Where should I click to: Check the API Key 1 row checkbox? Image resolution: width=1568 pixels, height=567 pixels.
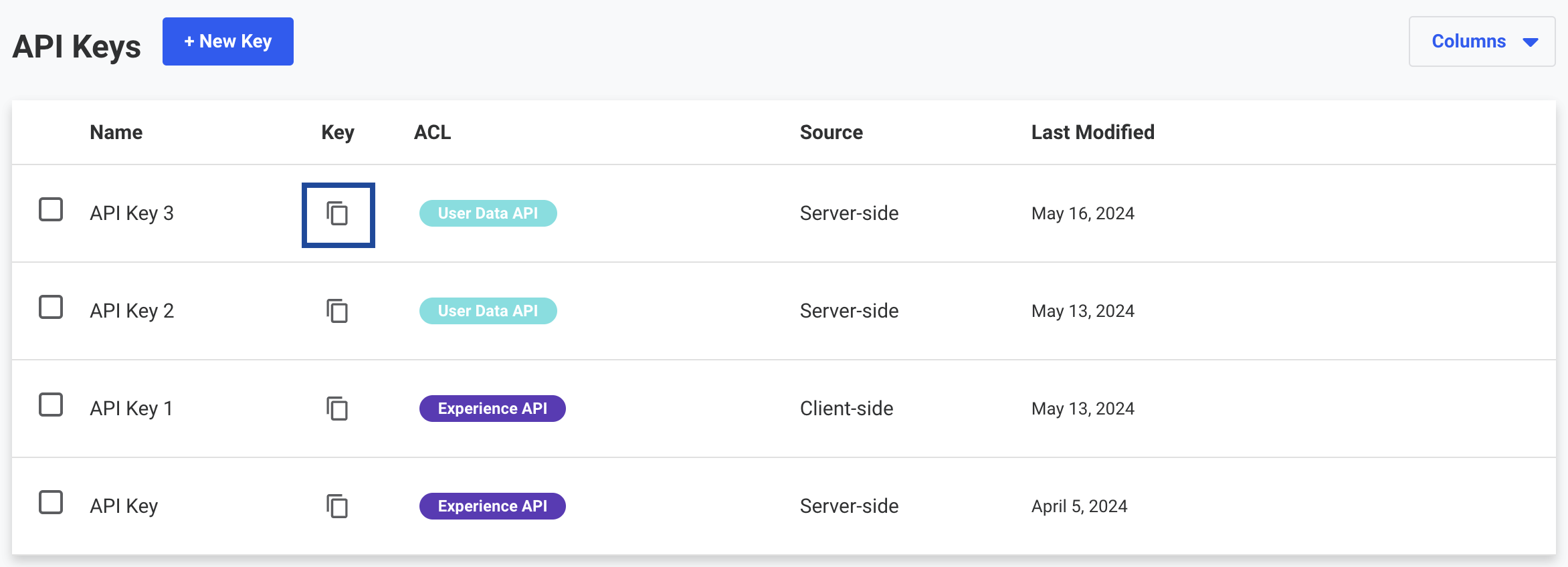pyautogui.click(x=51, y=405)
